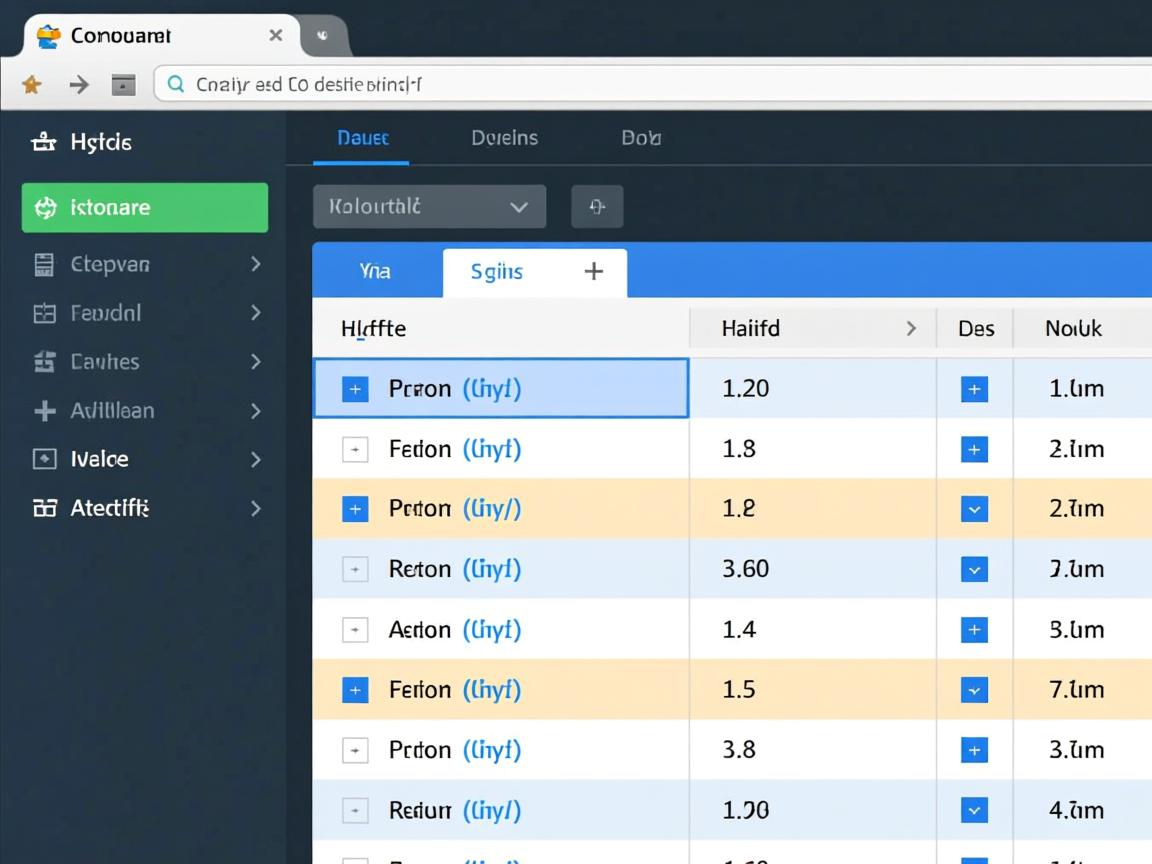Toggle the checkbox beside Aedon row 1.4
Screen dimensions: 1152x864
(355, 630)
